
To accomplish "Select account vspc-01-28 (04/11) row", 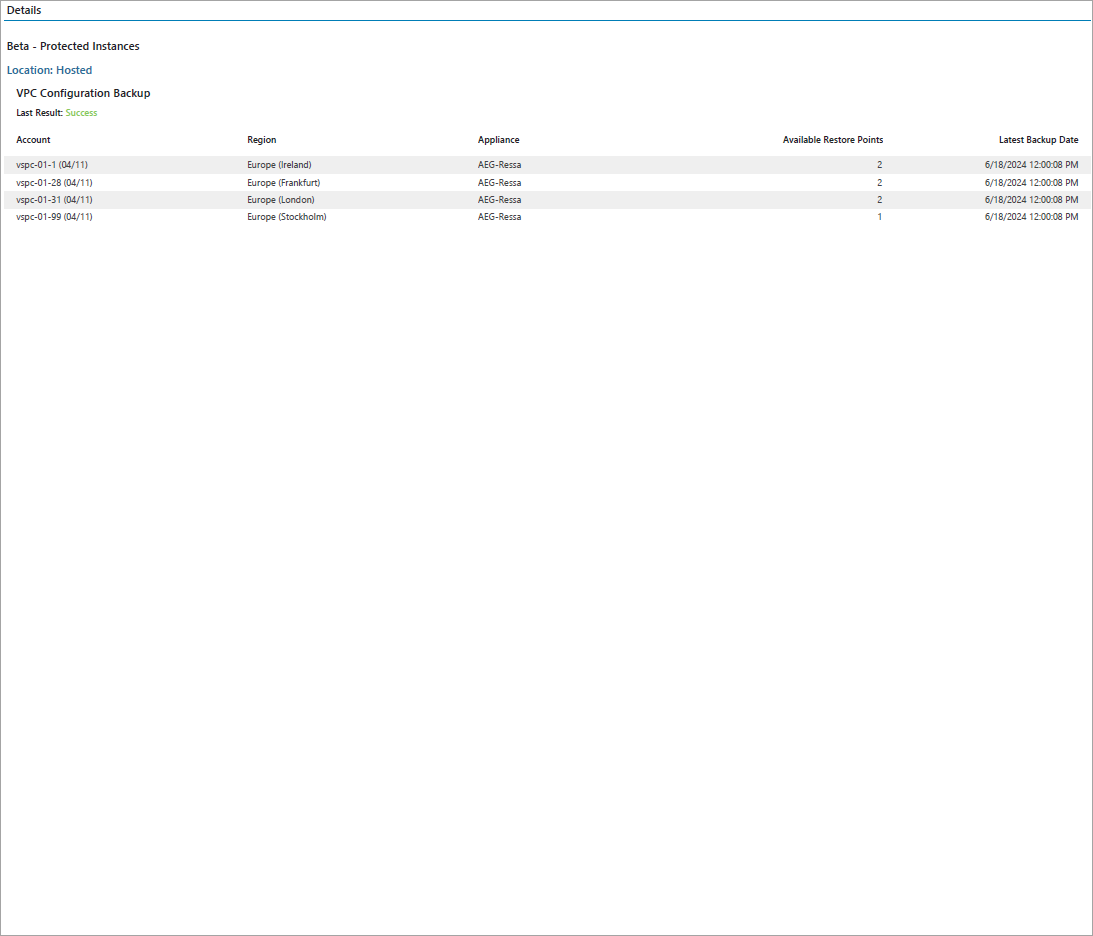I will pyautogui.click(x=546, y=183).
